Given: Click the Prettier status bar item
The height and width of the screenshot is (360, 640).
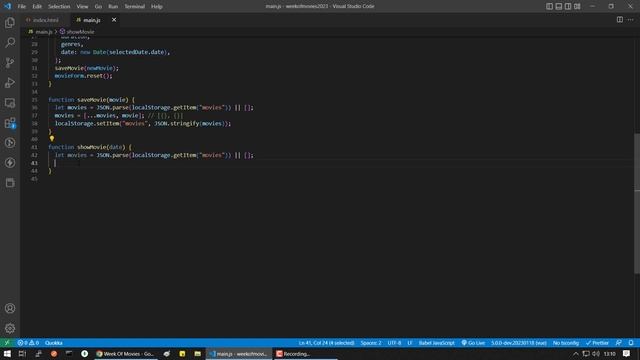Looking at the screenshot, I should point(597,343).
